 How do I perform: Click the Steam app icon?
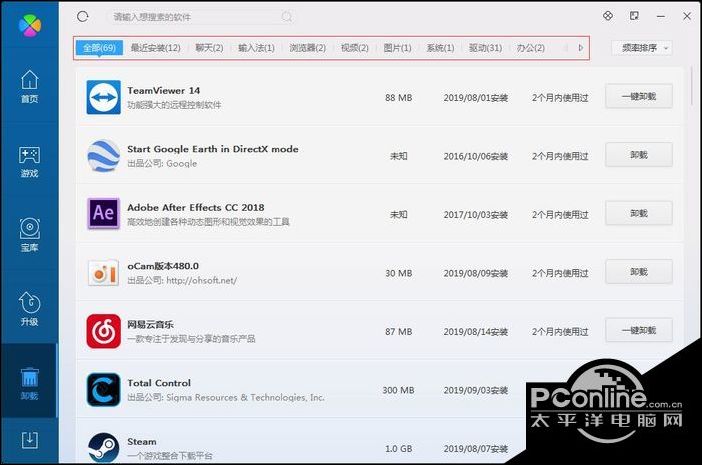pos(103,448)
